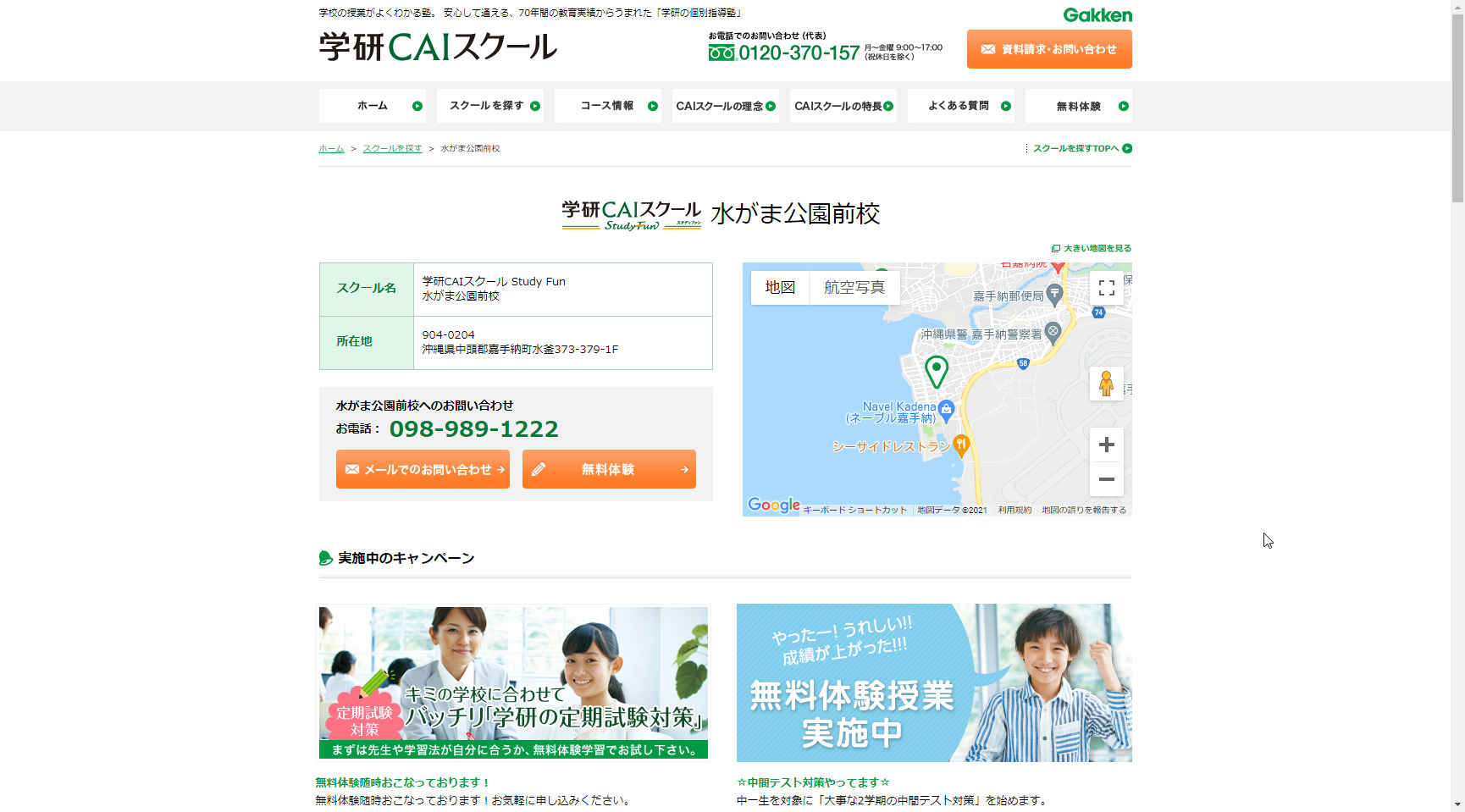Click the シーサイドレストラン restaurant marker
Screen dimensions: 1465x812
pyautogui.click(x=960, y=445)
